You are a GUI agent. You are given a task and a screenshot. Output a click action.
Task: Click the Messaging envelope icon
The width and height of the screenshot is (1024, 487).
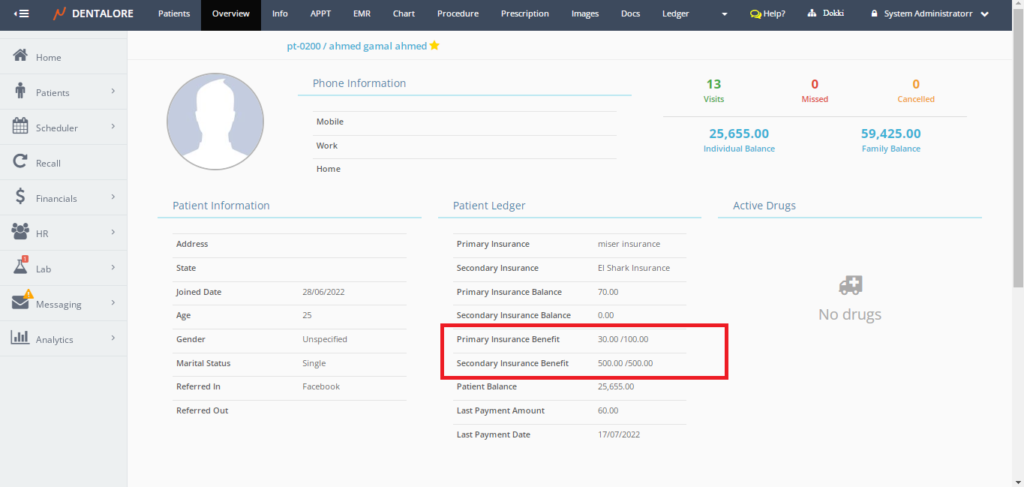[20, 302]
